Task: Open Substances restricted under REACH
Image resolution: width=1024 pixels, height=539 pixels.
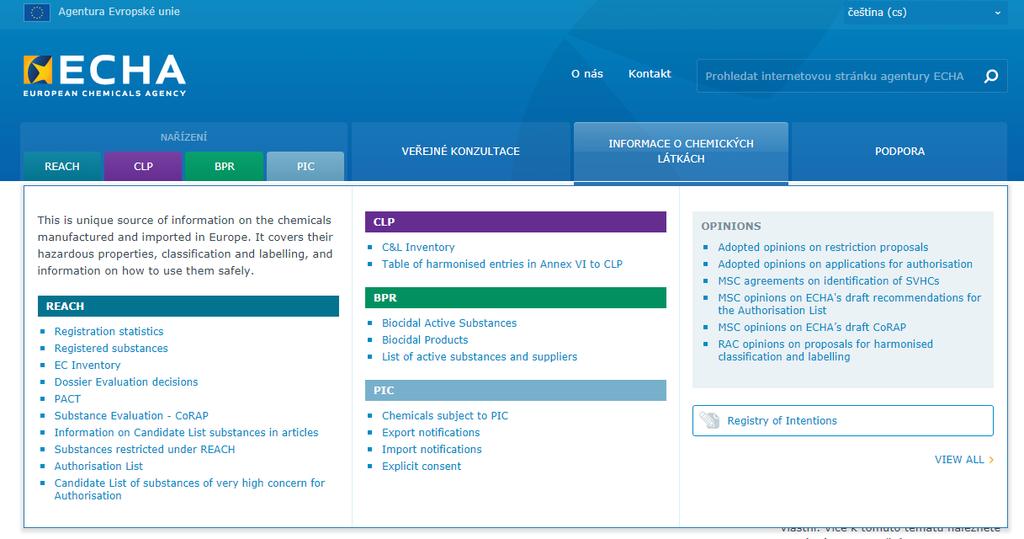Action: (x=144, y=449)
